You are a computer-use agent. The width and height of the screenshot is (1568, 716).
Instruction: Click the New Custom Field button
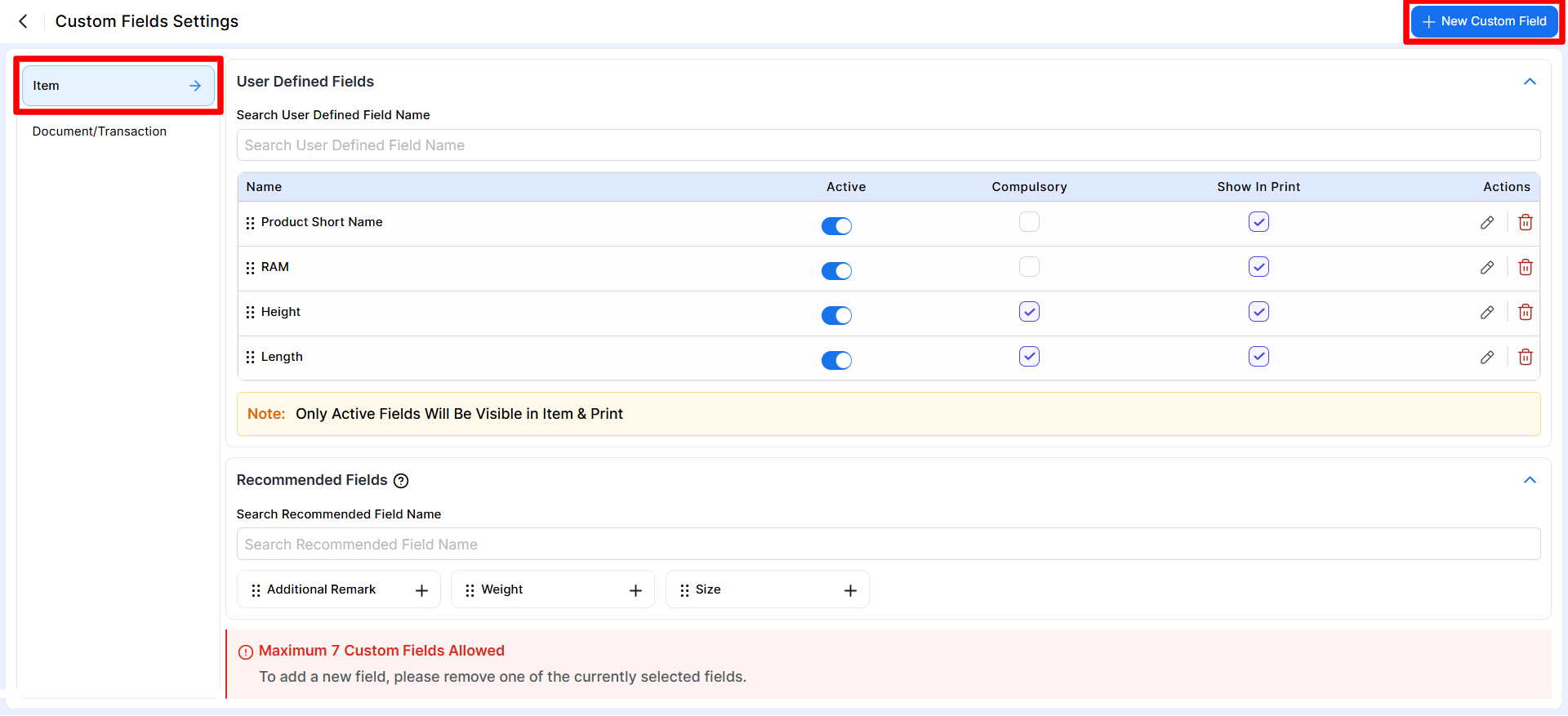[x=1484, y=21]
